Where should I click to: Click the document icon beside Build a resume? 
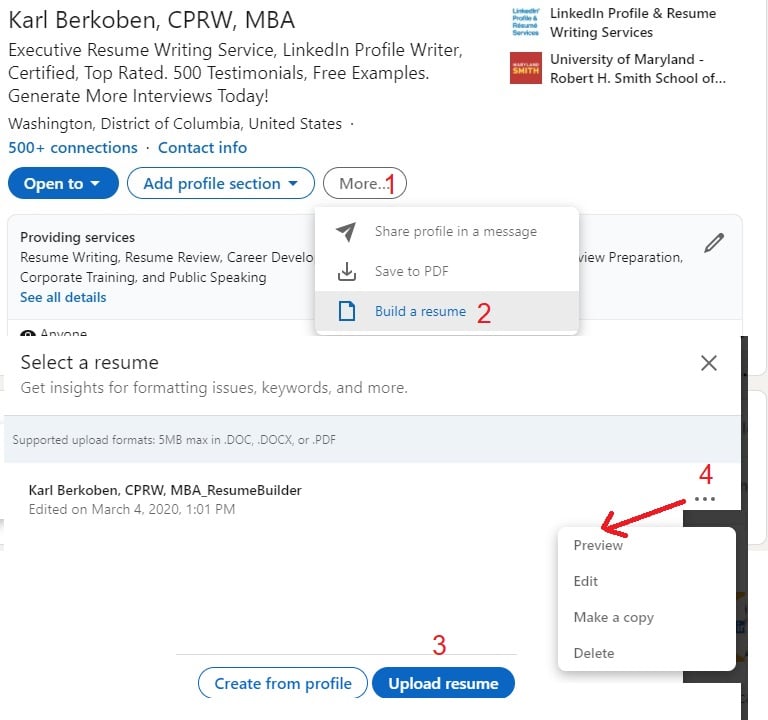[347, 311]
